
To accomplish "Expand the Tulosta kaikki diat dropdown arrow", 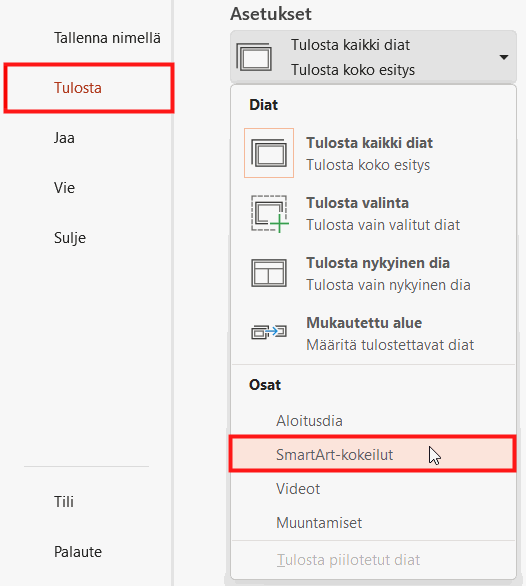I will 504,57.
